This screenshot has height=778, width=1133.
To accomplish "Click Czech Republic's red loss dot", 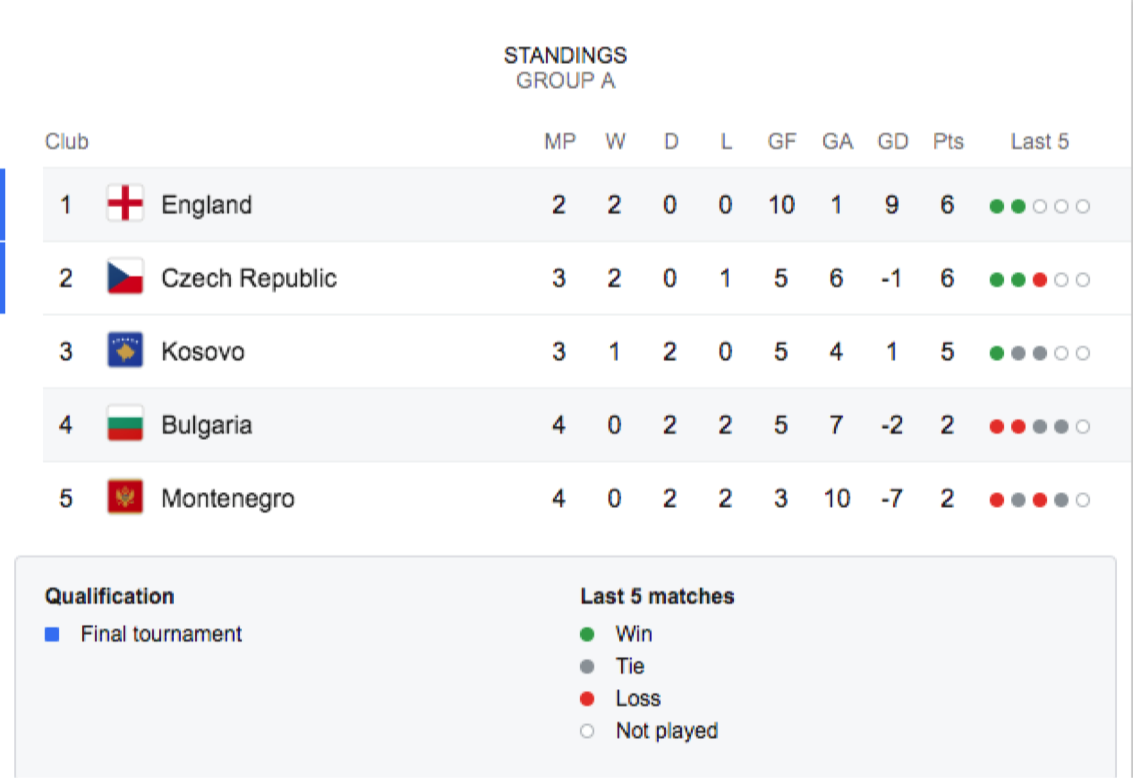I will [x=1040, y=280].
